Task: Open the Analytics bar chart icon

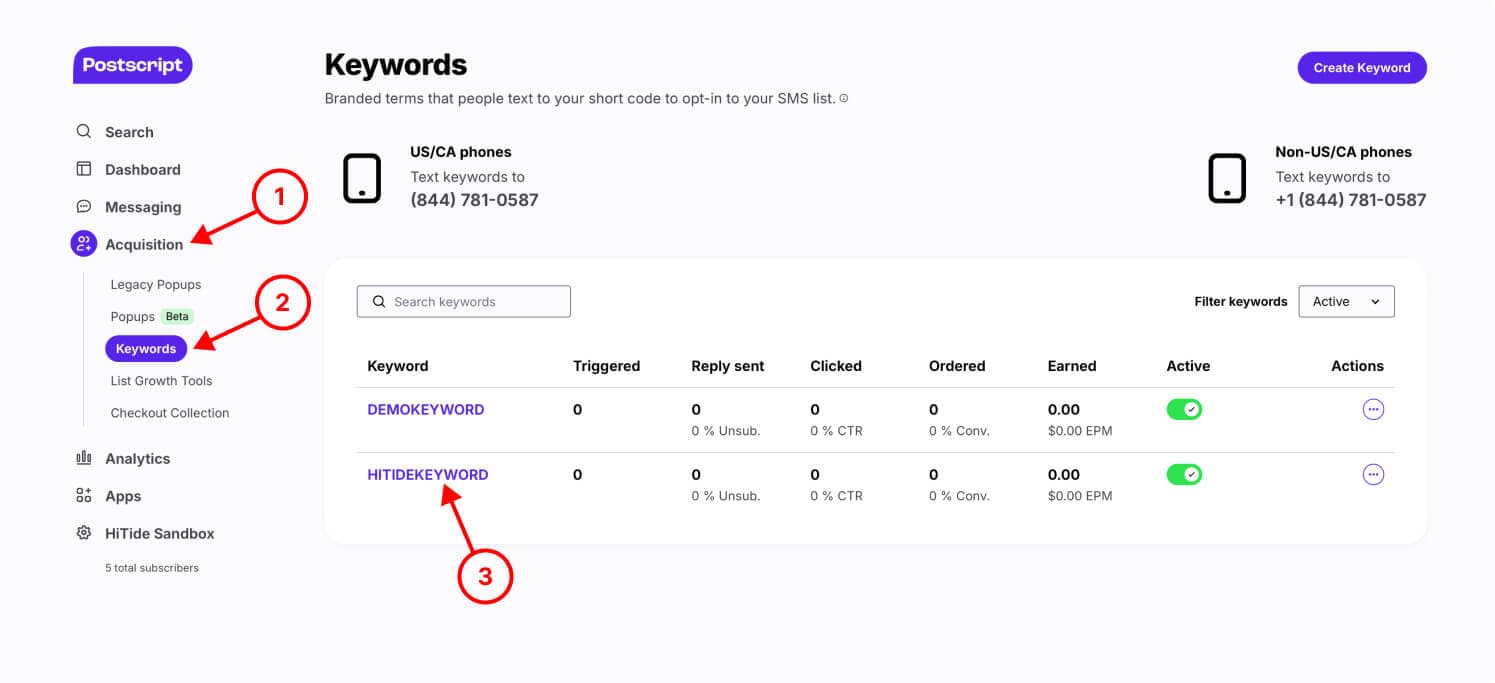Action: (x=84, y=458)
